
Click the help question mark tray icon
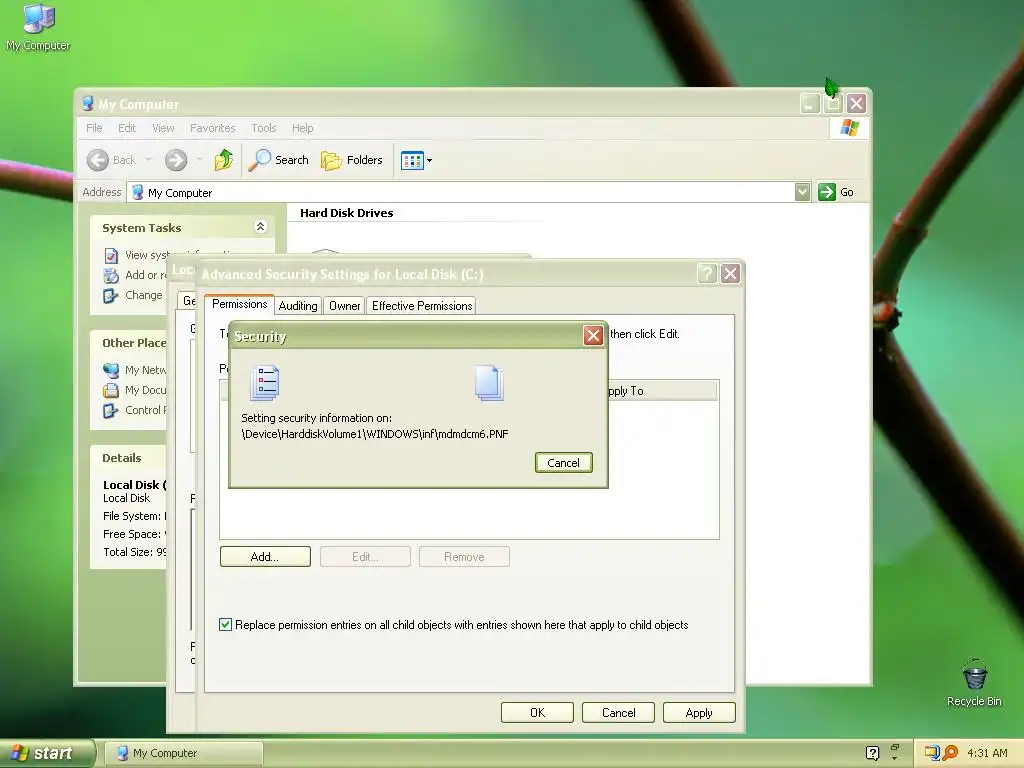(x=872, y=753)
